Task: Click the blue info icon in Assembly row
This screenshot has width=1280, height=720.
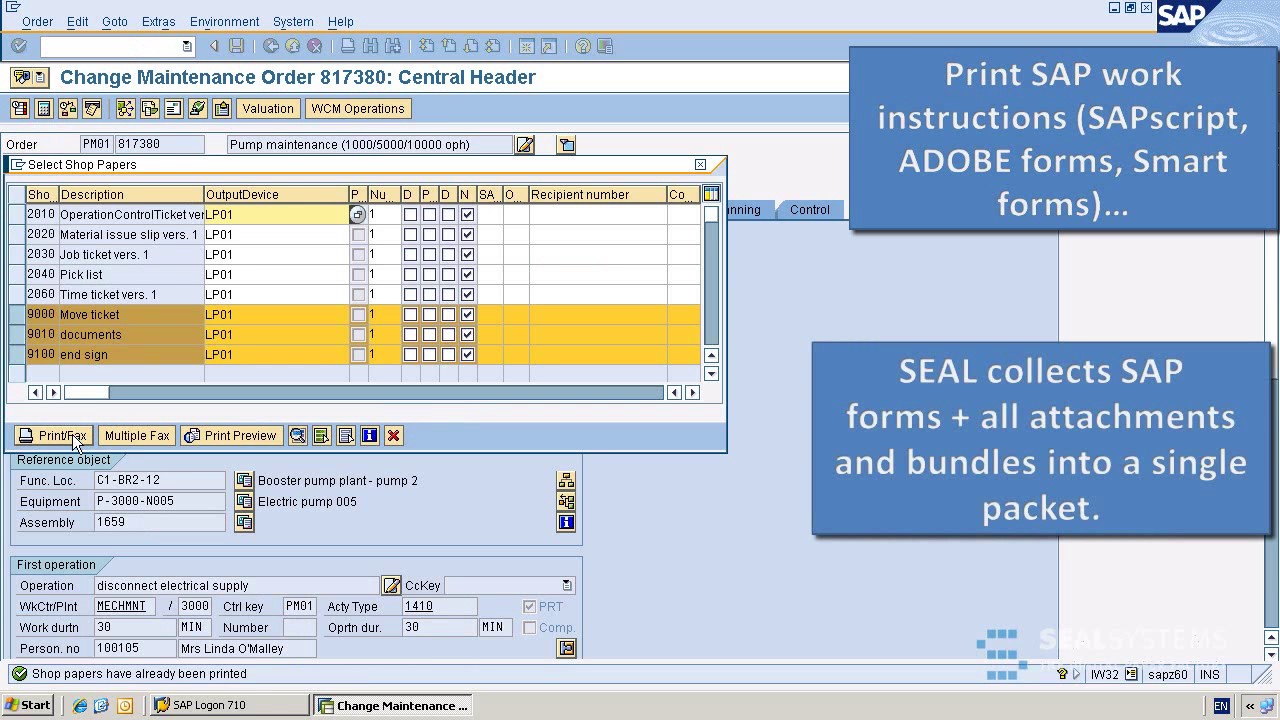Action: [x=566, y=522]
